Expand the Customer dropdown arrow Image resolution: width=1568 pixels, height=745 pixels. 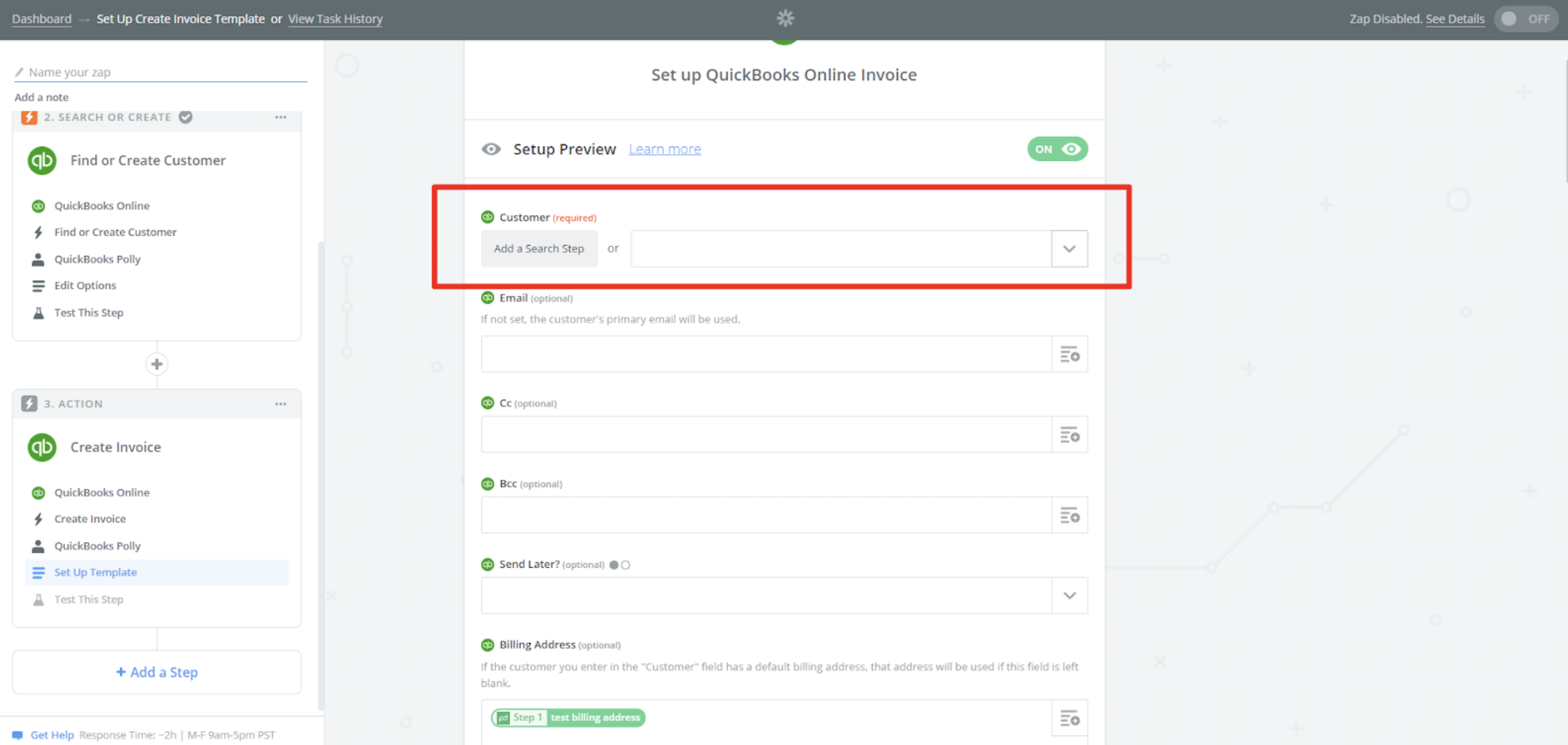[x=1069, y=249]
